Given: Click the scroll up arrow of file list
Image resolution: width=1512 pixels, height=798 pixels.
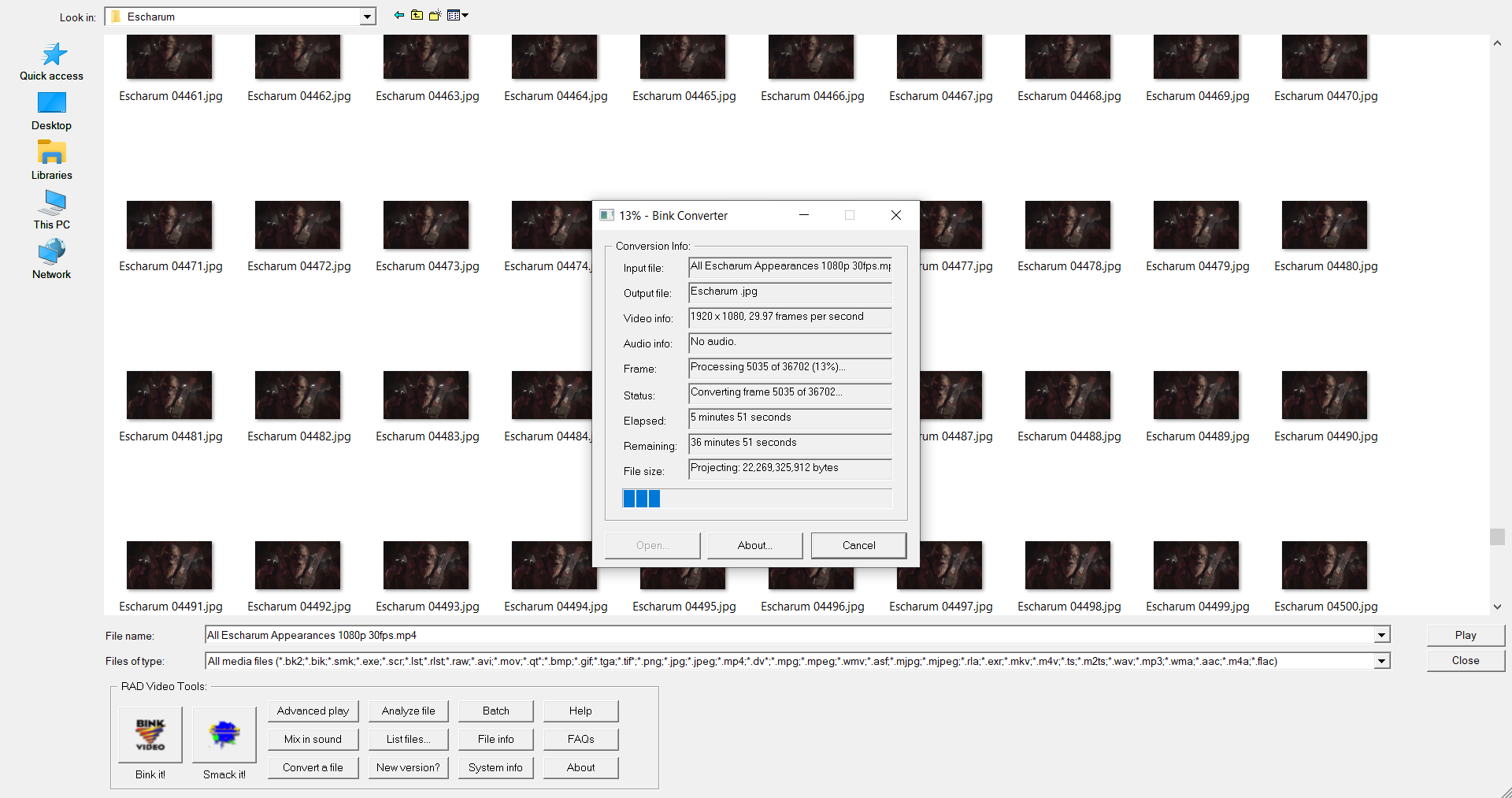Looking at the screenshot, I should (x=1497, y=43).
